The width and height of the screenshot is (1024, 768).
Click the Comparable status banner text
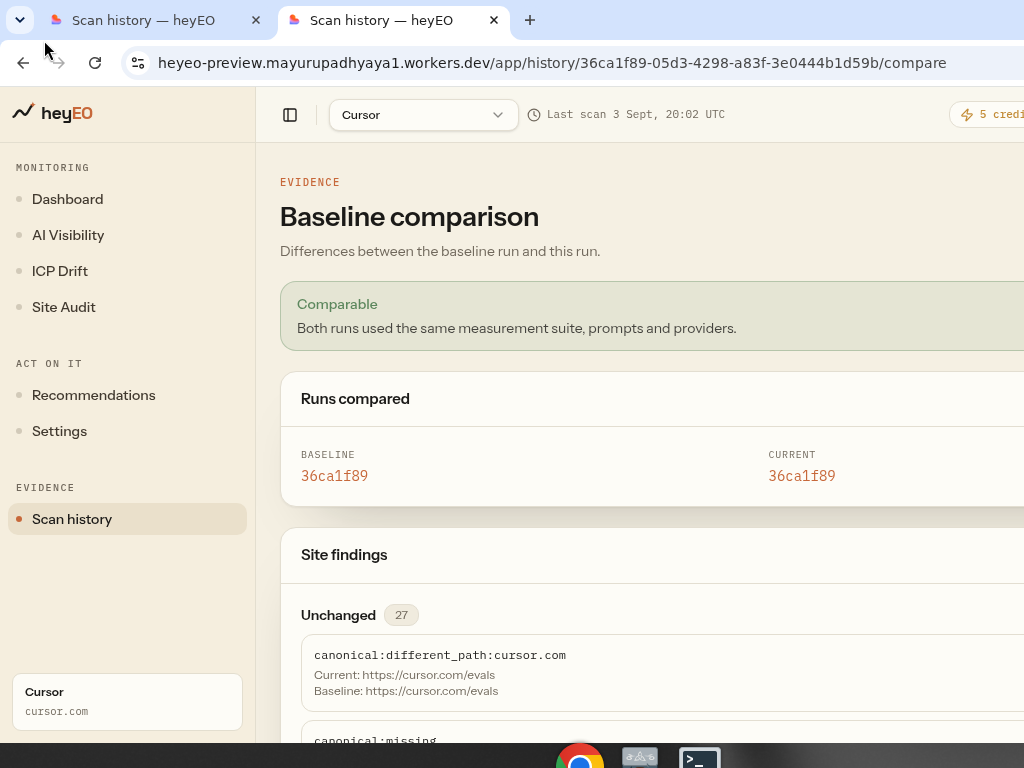click(337, 304)
